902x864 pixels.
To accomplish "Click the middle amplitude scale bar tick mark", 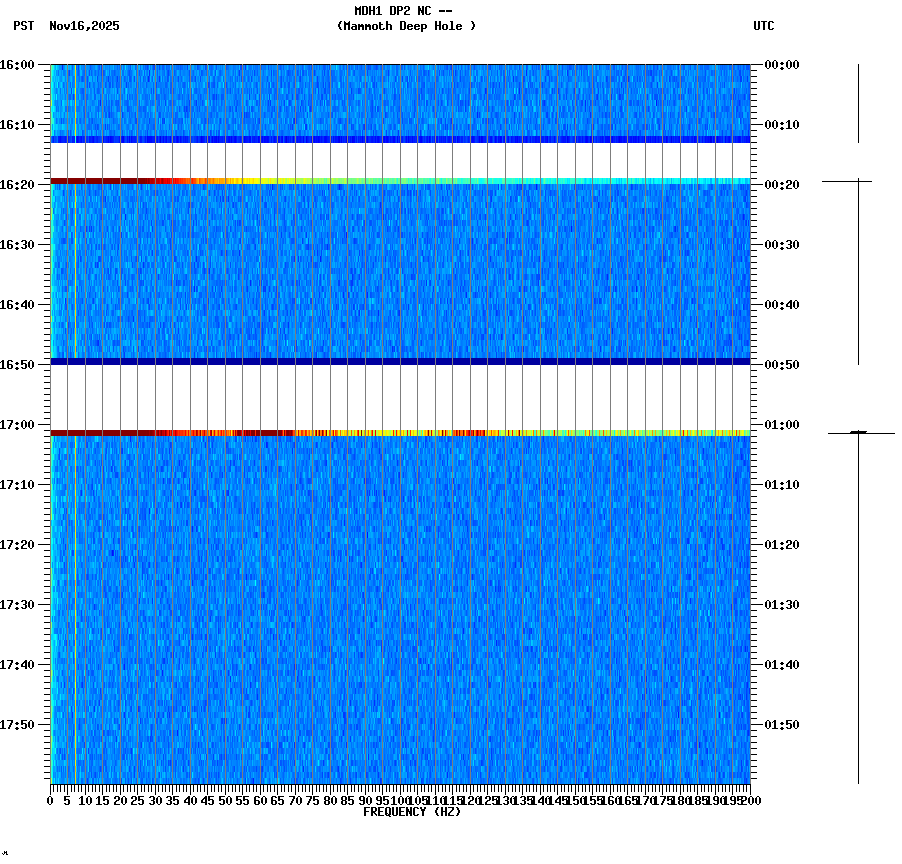I will point(857,183).
